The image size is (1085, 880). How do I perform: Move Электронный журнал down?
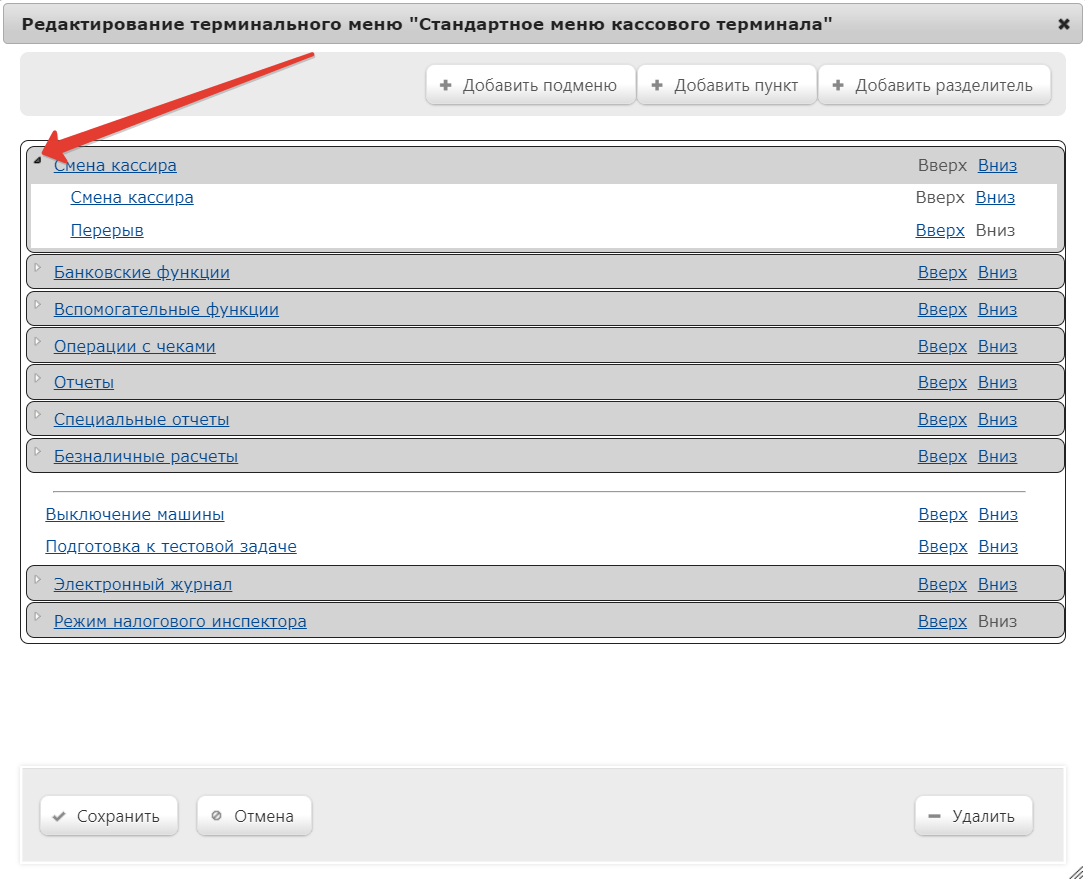[997, 585]
